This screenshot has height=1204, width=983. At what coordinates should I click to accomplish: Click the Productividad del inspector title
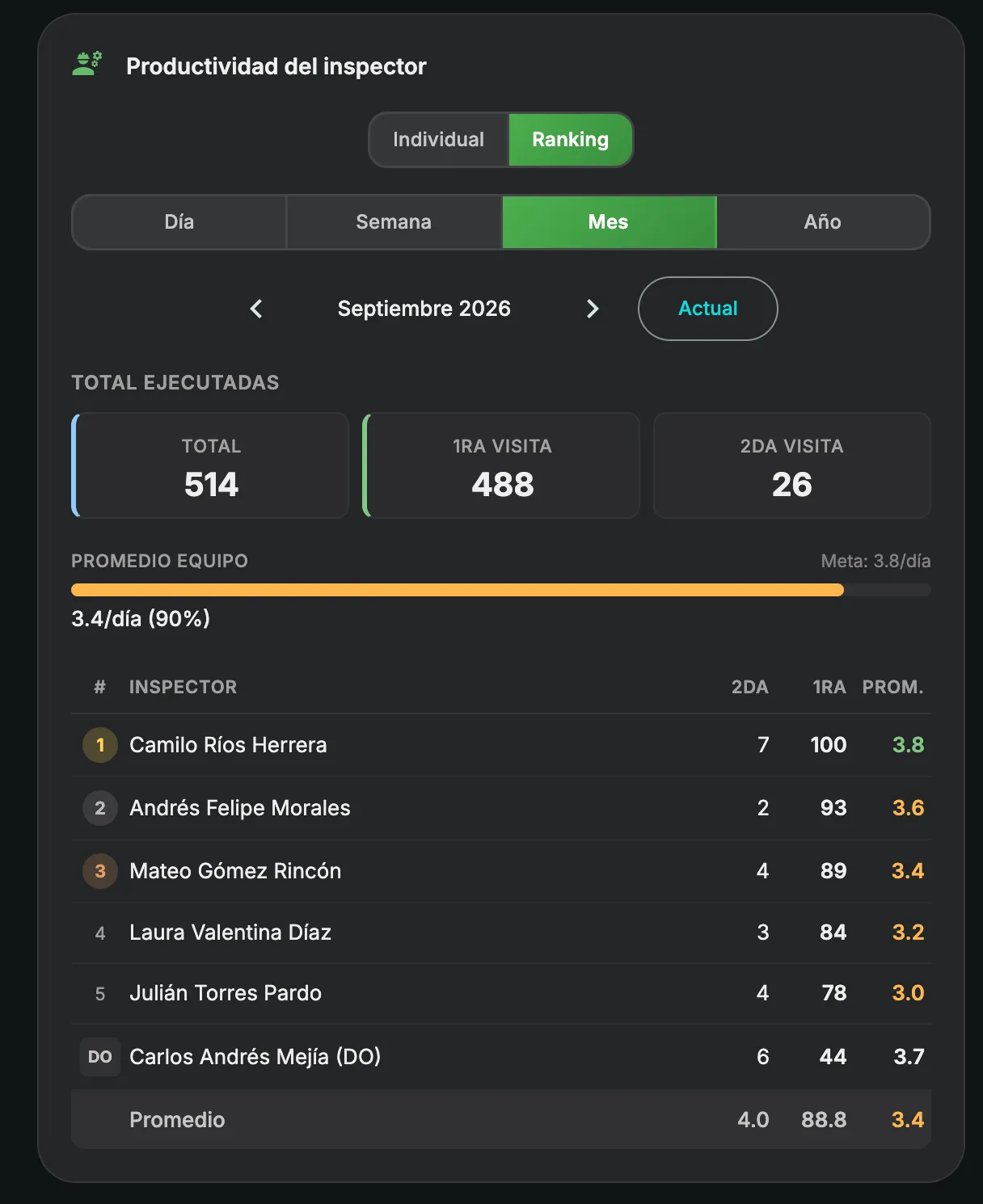click(x=276, y=66)
